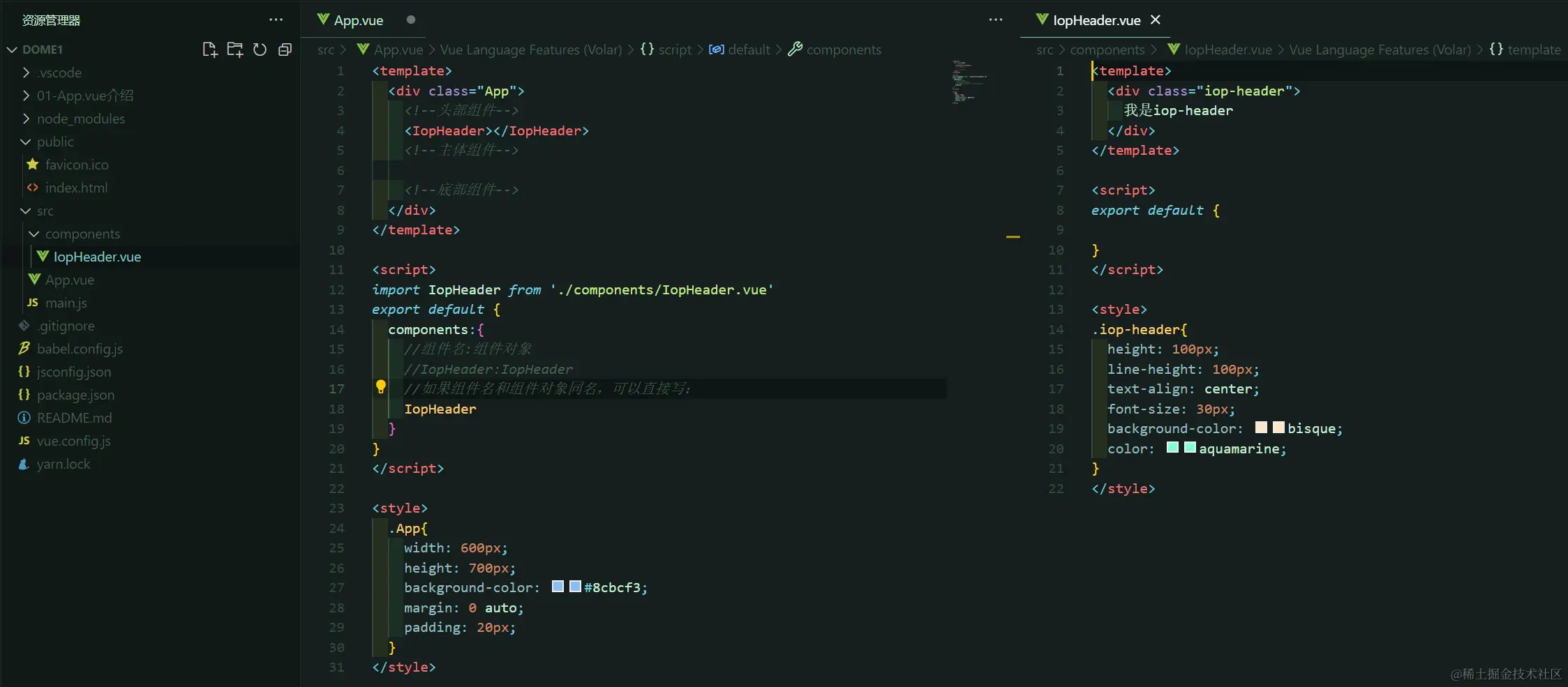
Task: Click the New Folder icon in explorer
Action: (235, 50)
